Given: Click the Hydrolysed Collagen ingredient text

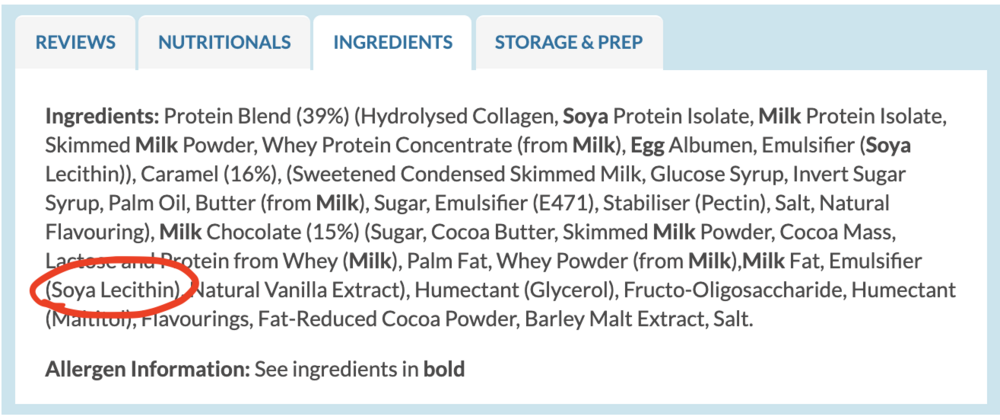Looking at the screenshot, I should point(456,117).
